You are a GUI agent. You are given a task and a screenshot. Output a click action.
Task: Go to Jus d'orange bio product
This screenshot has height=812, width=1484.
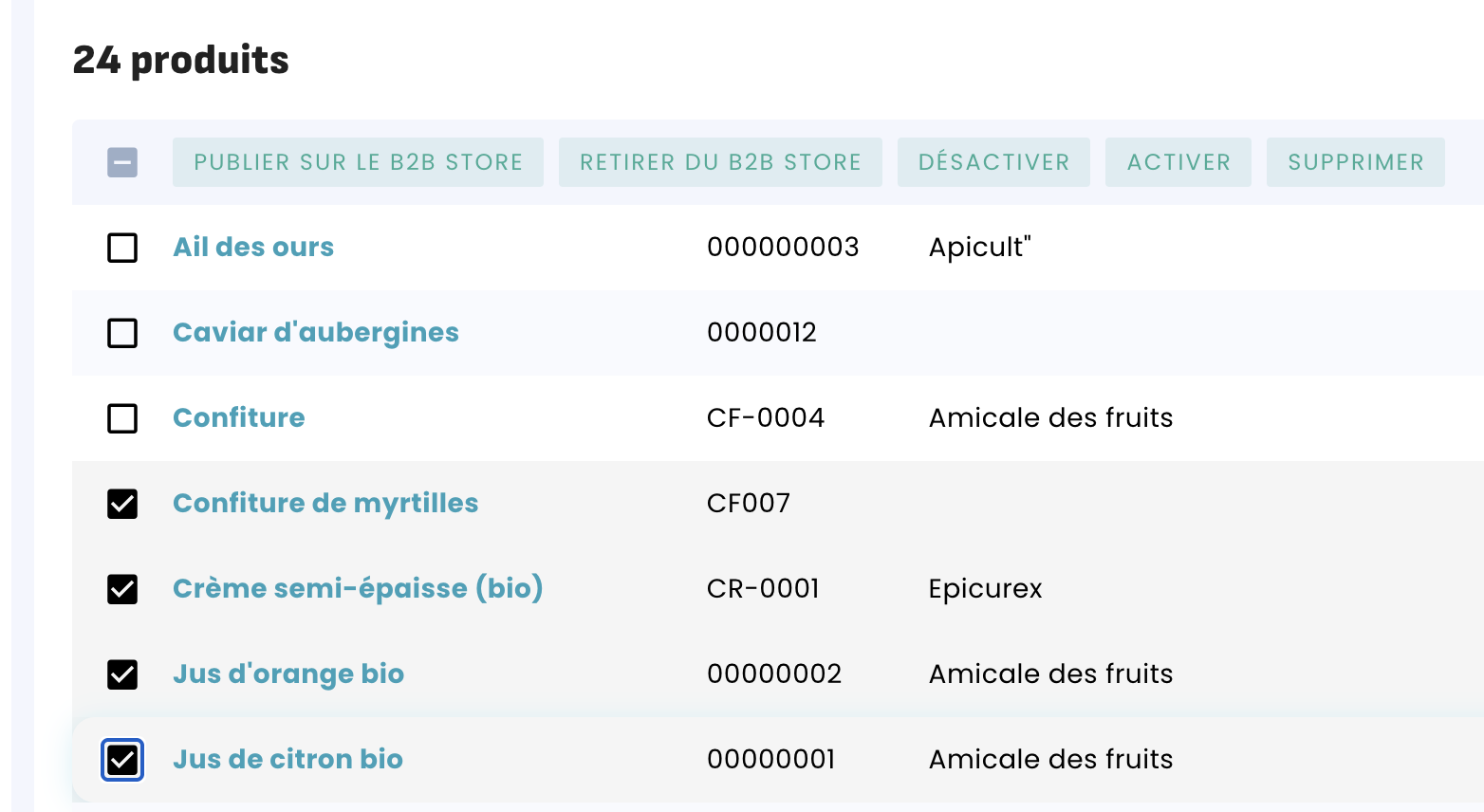(288, 674)
